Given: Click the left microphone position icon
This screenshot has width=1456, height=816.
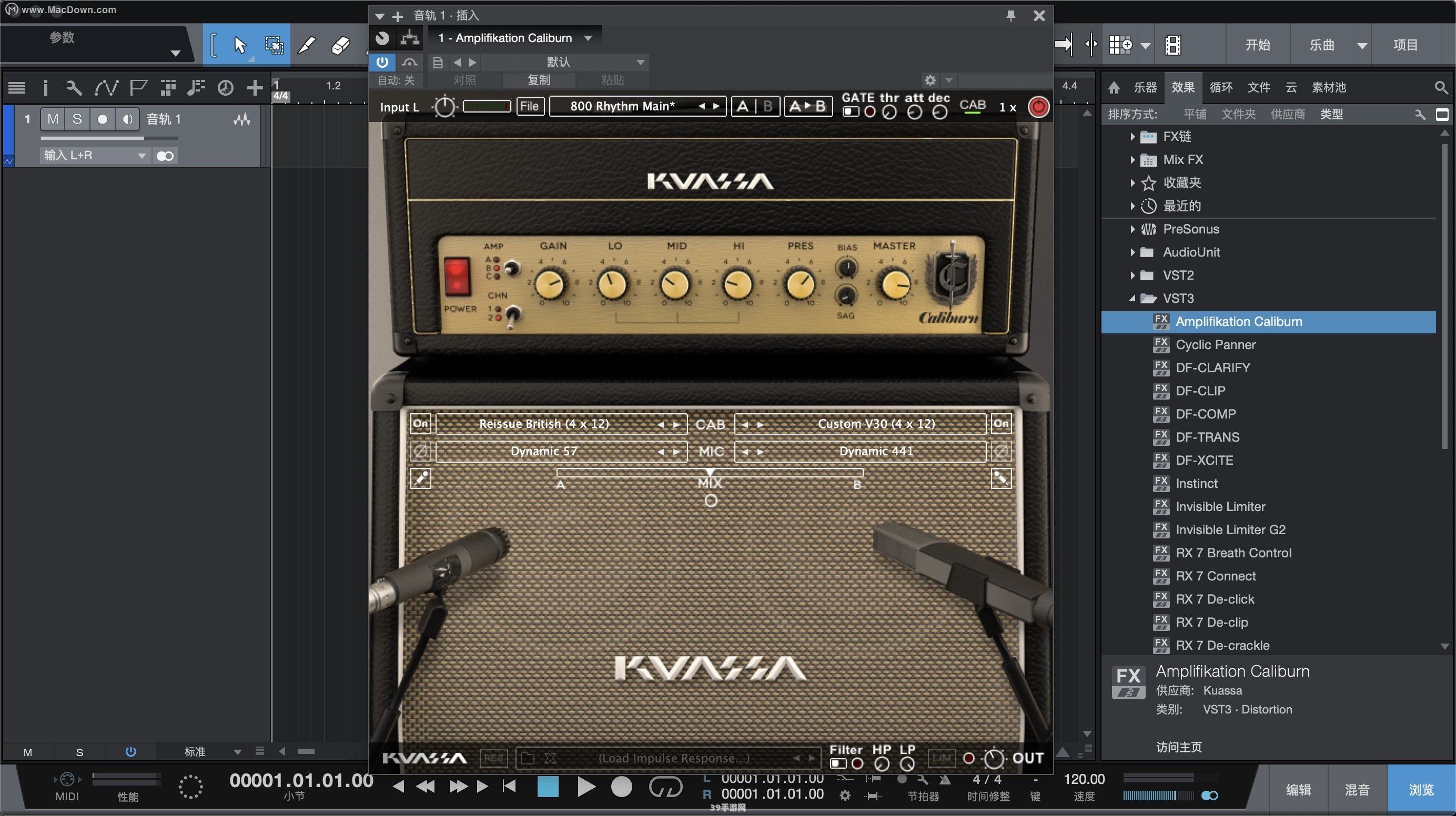Looking at the screenshot, I should coord(420,478).
